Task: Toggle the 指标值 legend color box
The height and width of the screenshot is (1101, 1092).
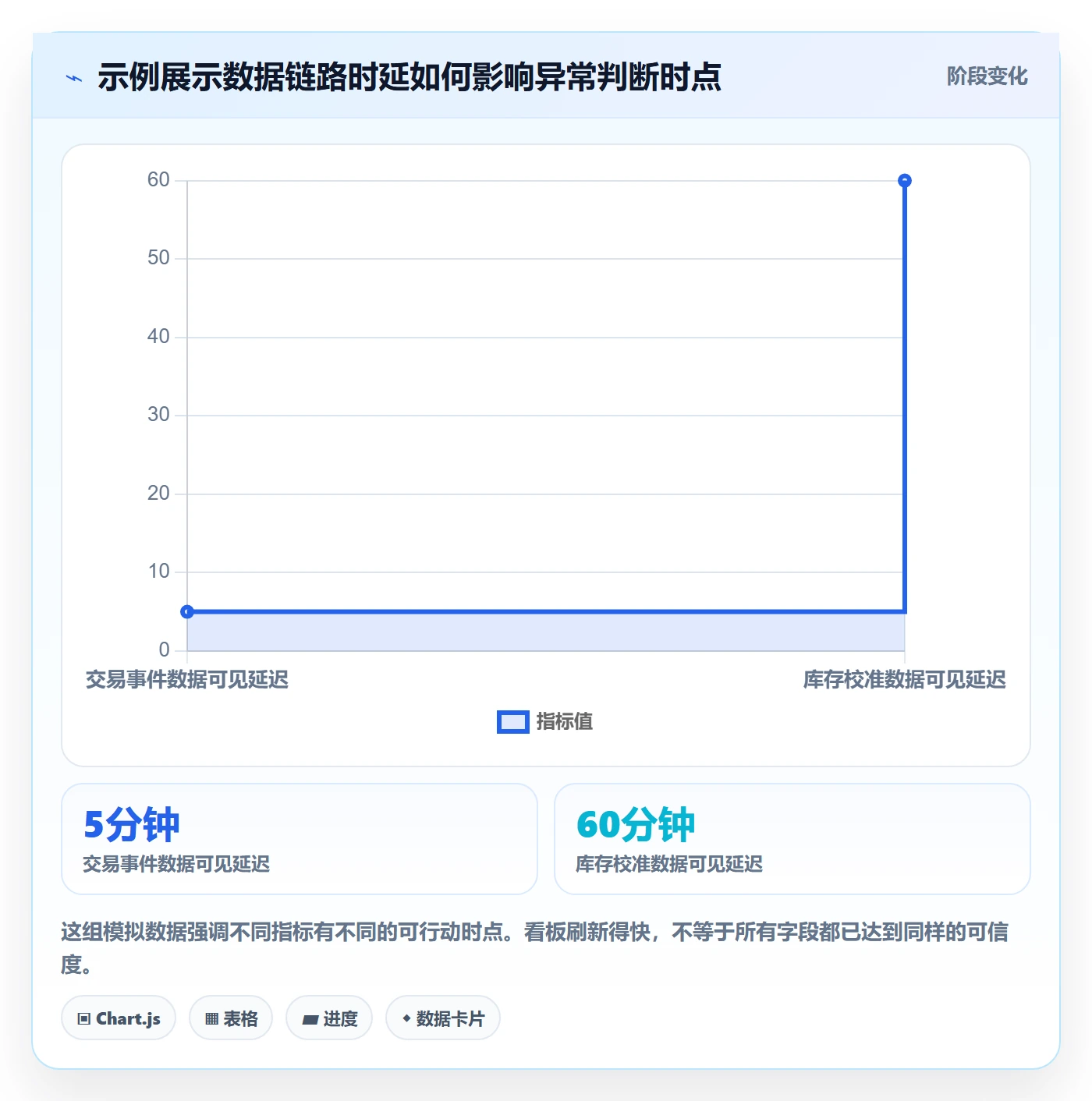Action: 512,722
